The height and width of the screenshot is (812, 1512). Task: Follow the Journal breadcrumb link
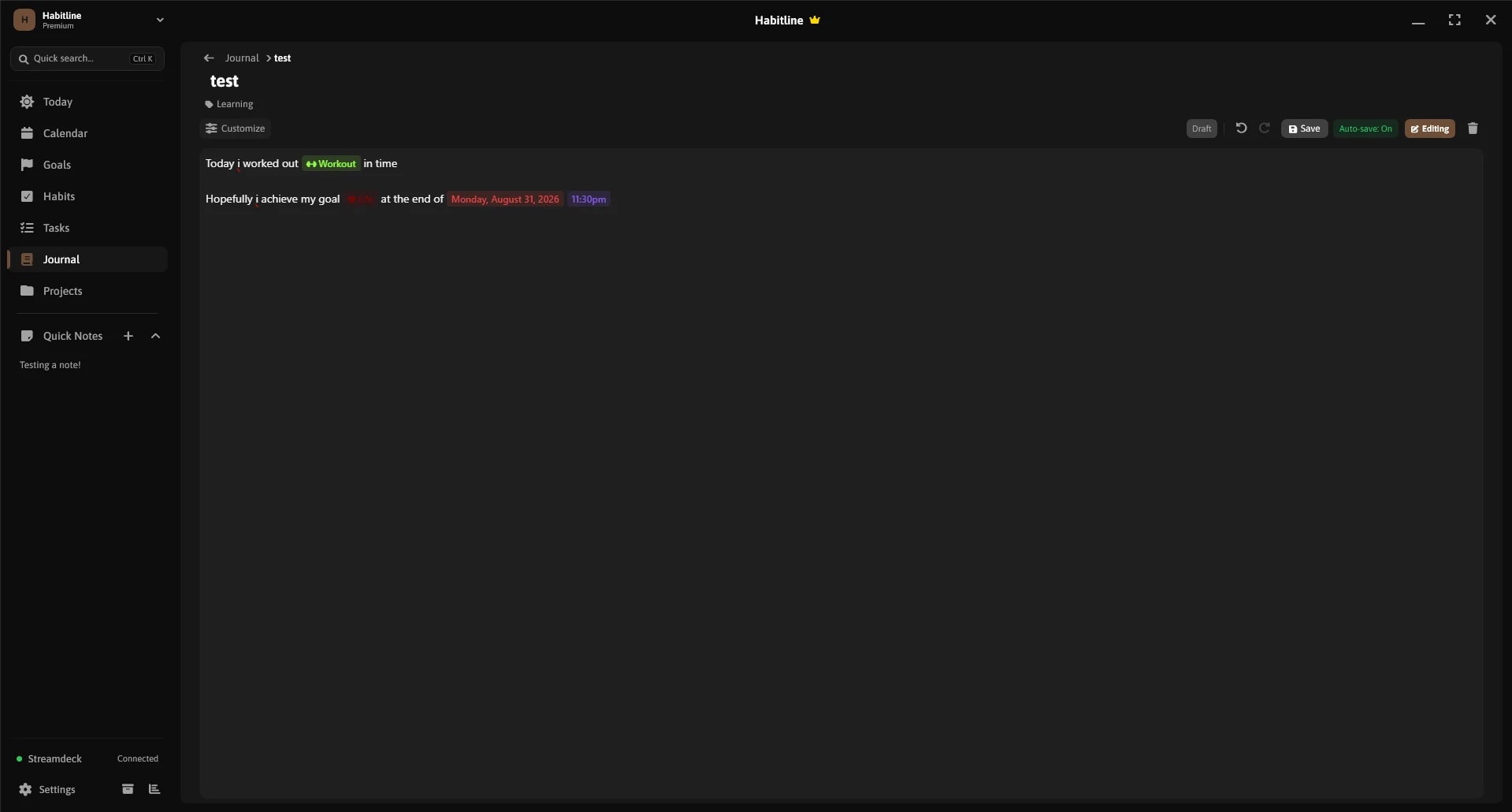[x=242, y=58]
